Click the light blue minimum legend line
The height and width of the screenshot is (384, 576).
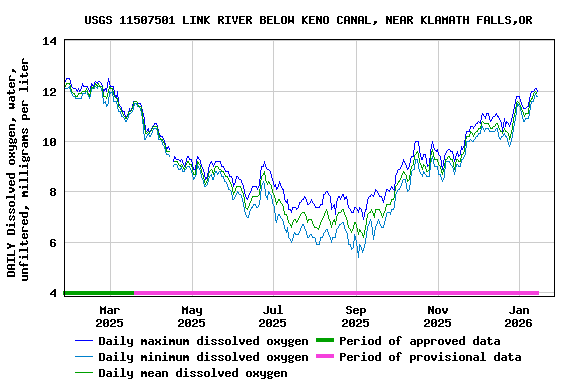click(x=84, y=357)
